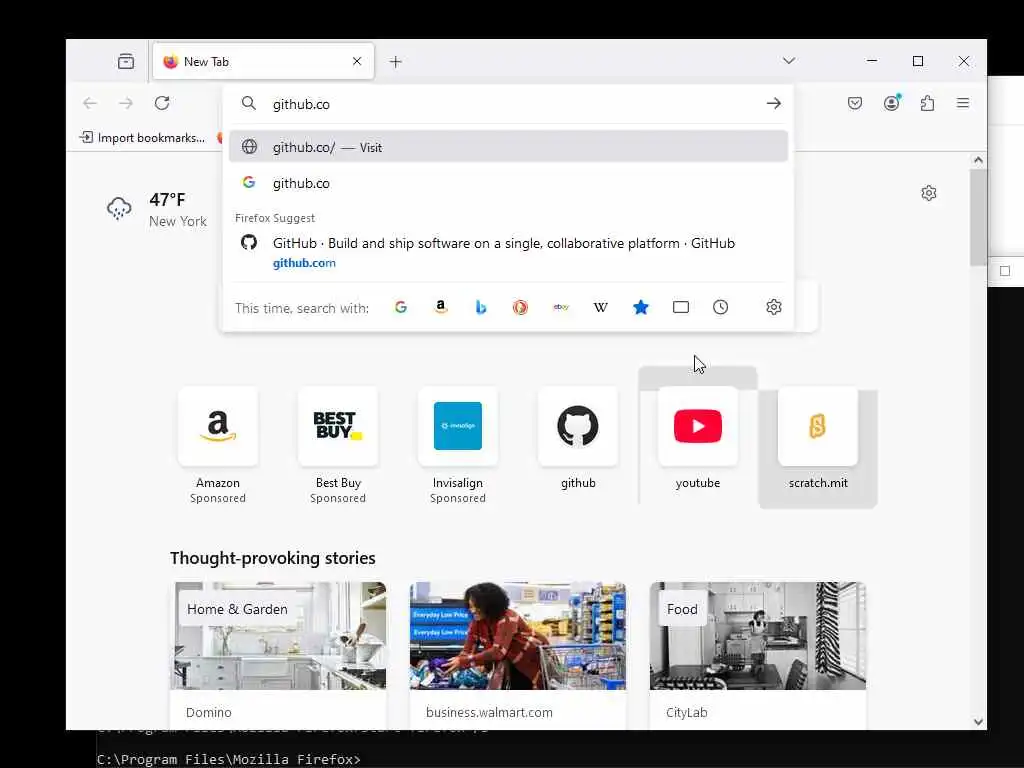Image resolution: width=1024 pixels, height=768 pixels.
Task: Open the Extensions puzzle icon
Action: point(927,103)
